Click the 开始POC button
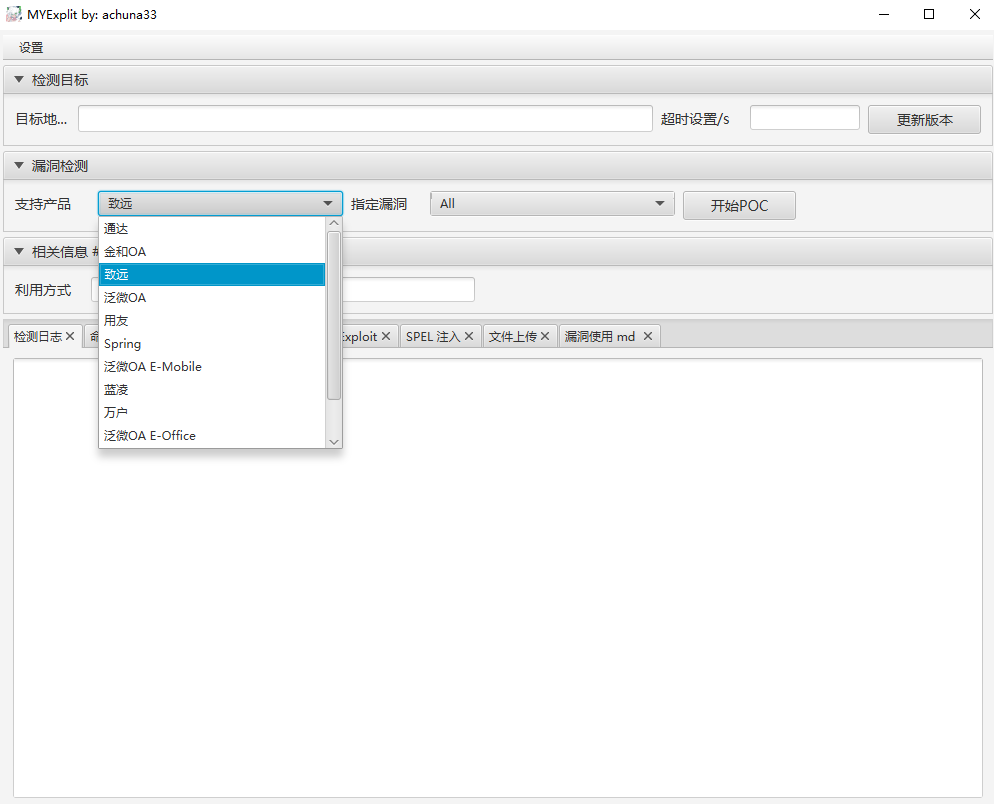This screenshot has width=994, height=804. point(739,205)
